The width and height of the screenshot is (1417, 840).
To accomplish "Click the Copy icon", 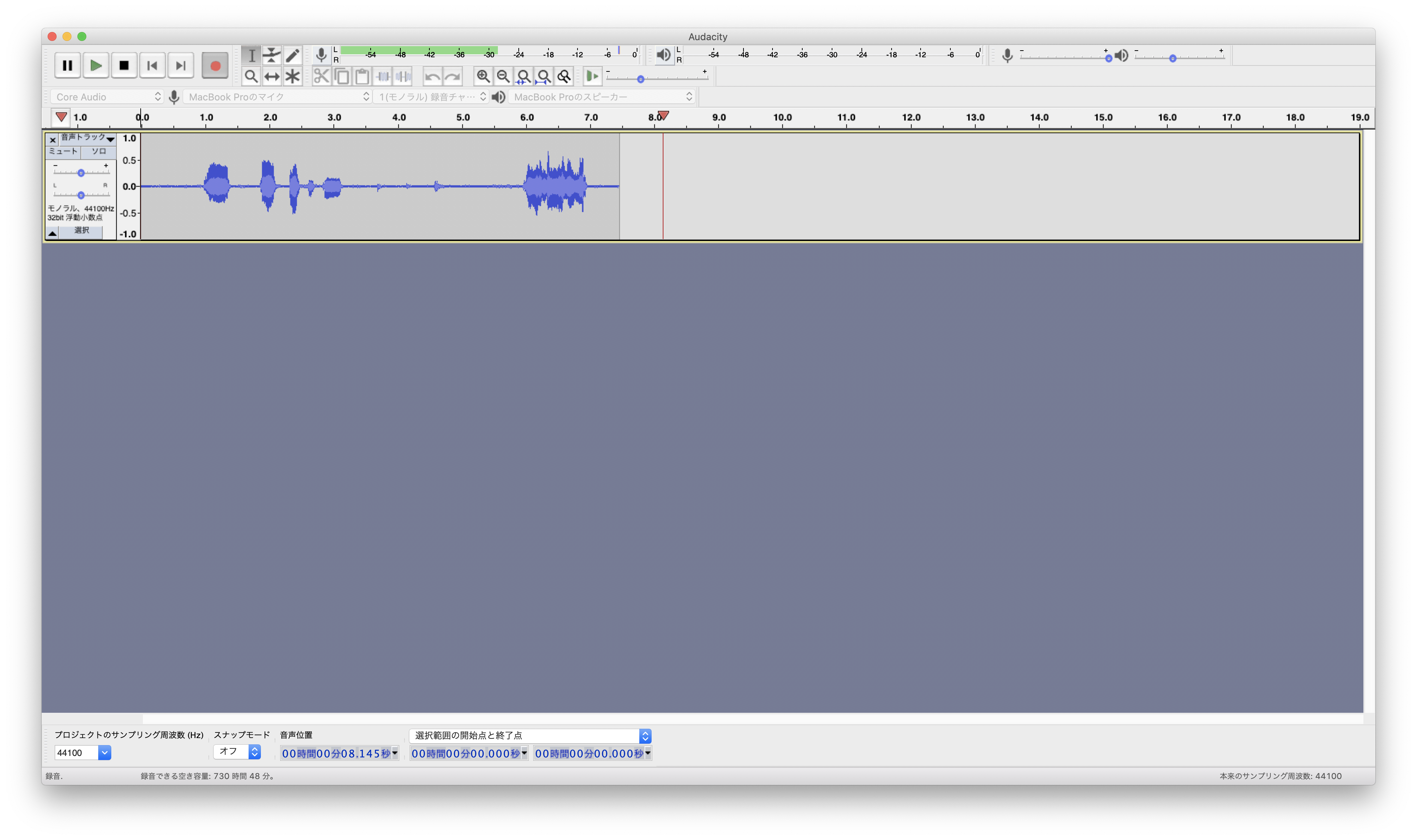I will point(342,76).
